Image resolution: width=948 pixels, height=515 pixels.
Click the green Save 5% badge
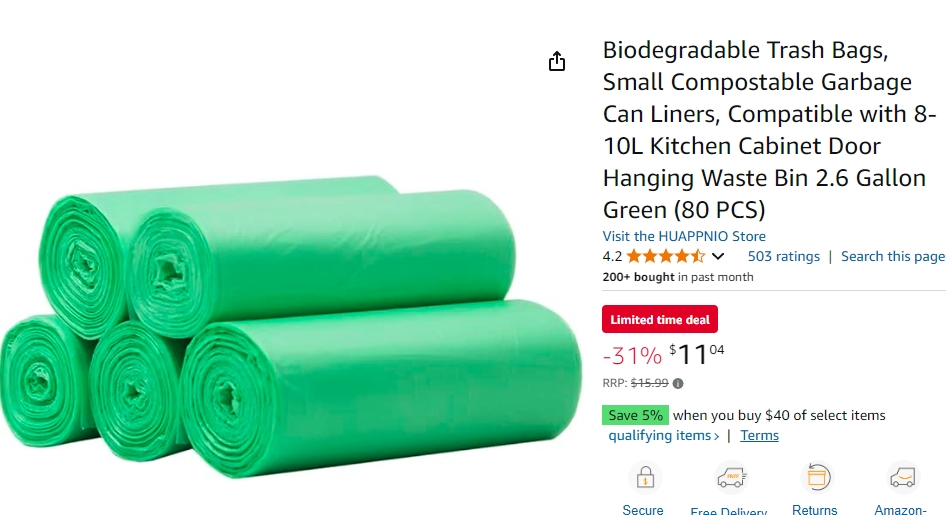635,415
